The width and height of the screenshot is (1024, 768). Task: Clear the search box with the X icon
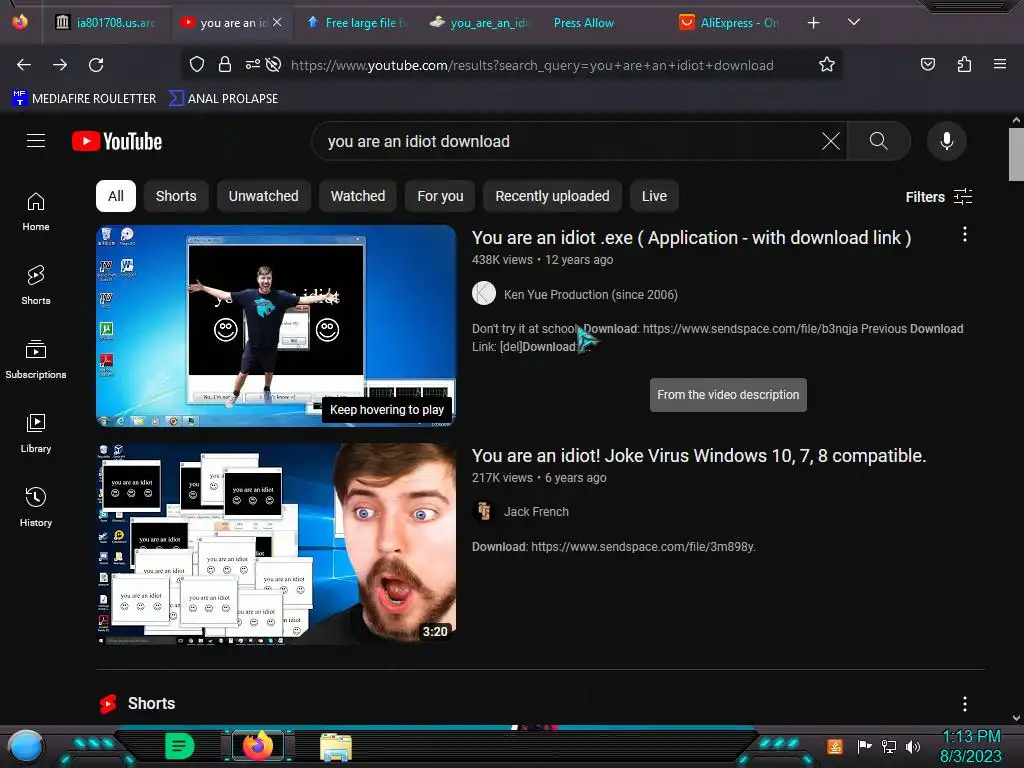(x=831, y=141)
